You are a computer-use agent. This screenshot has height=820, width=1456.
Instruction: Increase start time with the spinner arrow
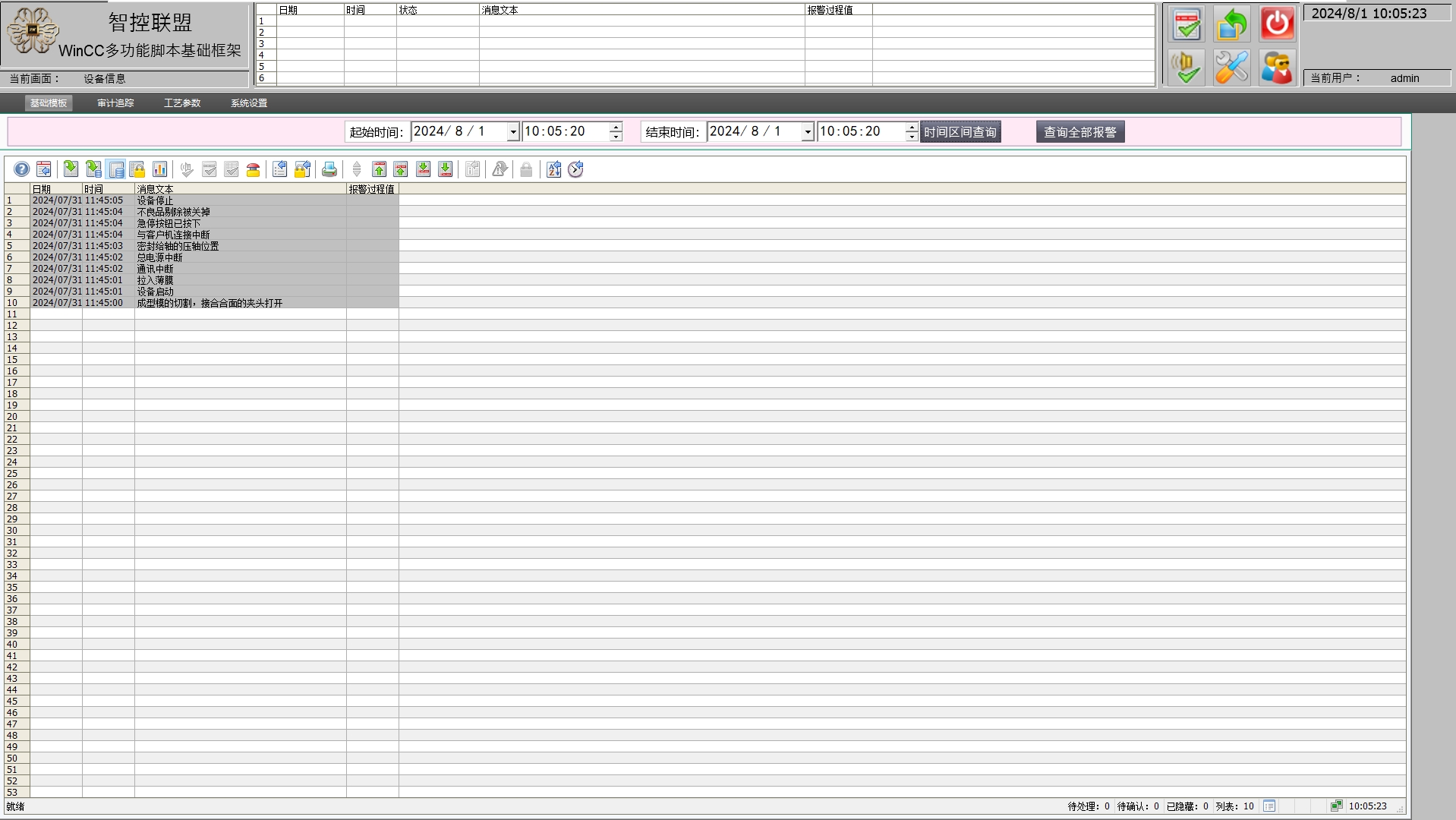click(616, 127)
